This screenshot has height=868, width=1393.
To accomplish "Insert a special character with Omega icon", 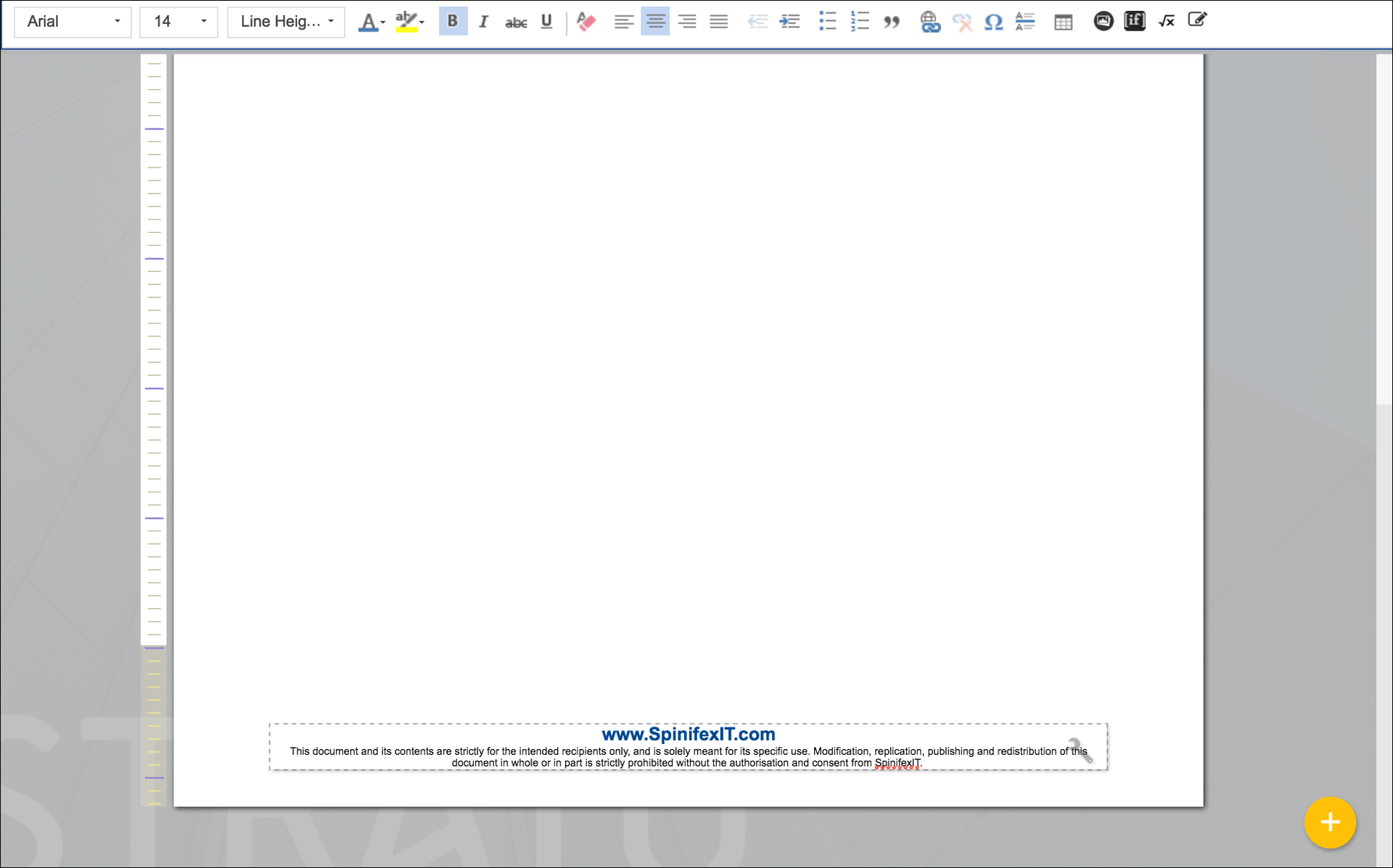I will point(993,22).
